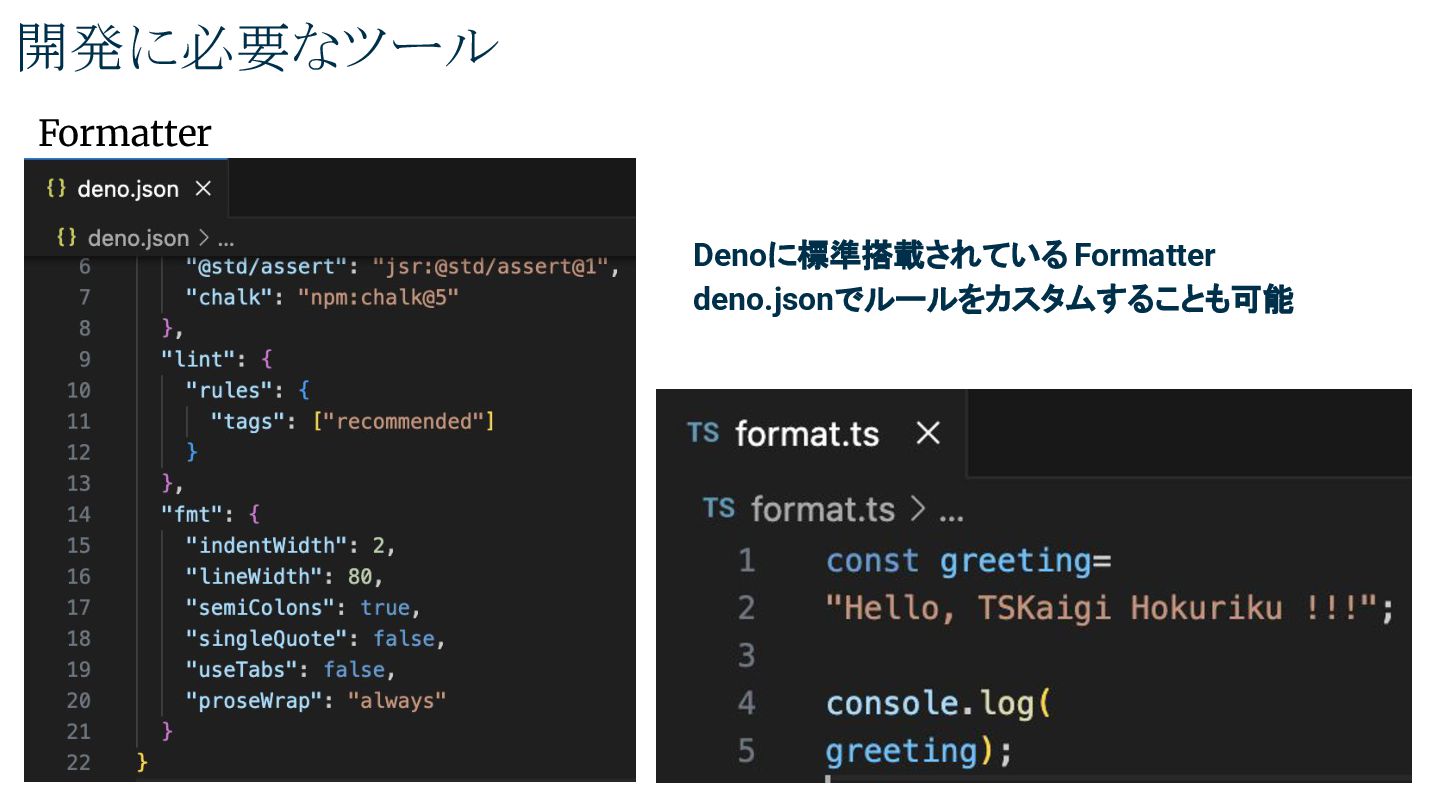This screenshot has width=1440, height=810.
Task: Click deno.json in the breadcrumb path
Action: coord(138,238)
